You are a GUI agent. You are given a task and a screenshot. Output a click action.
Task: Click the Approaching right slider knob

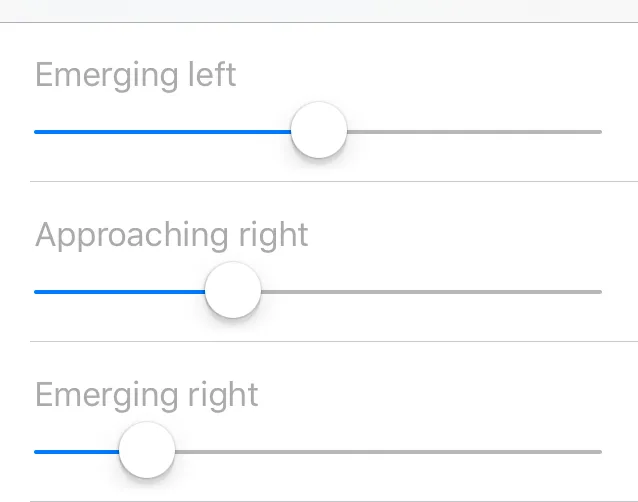point(233,291)
